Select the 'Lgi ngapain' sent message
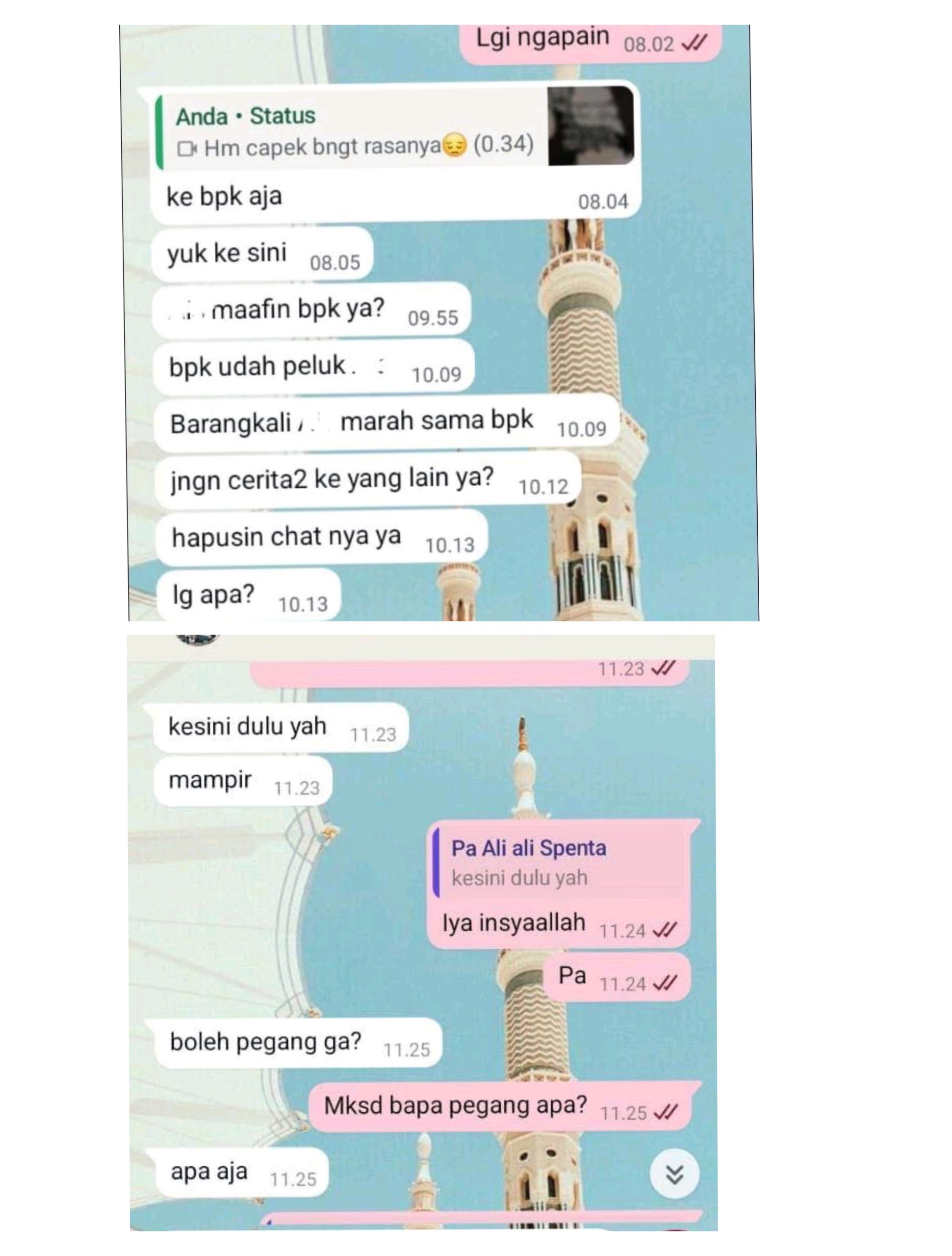The height and width of the screenshot is (1256, 952). 591,41
